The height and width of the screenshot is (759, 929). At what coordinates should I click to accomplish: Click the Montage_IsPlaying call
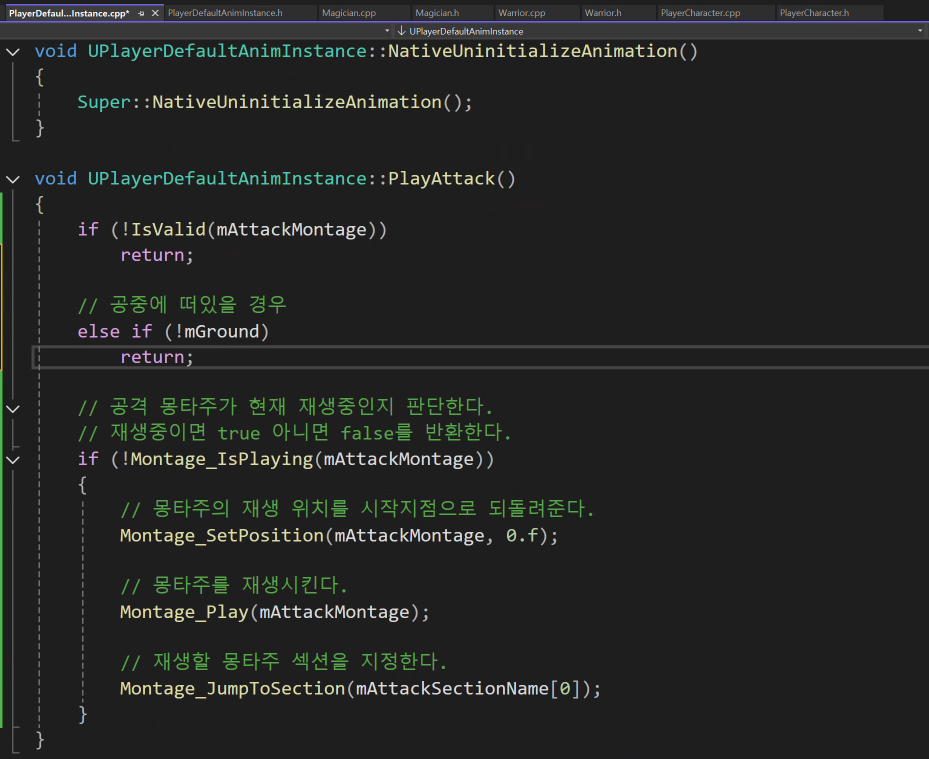click(x=222, y=459)
